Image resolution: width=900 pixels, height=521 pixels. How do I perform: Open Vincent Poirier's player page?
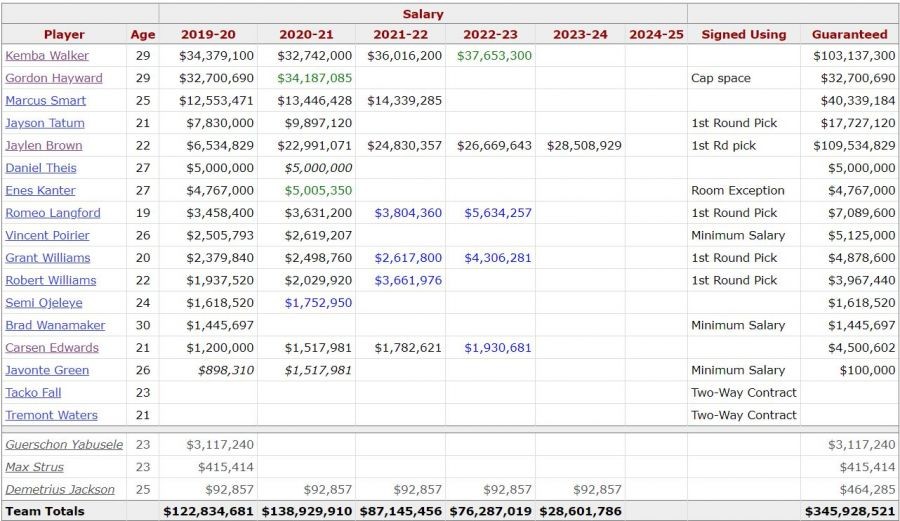pos(48,236)
